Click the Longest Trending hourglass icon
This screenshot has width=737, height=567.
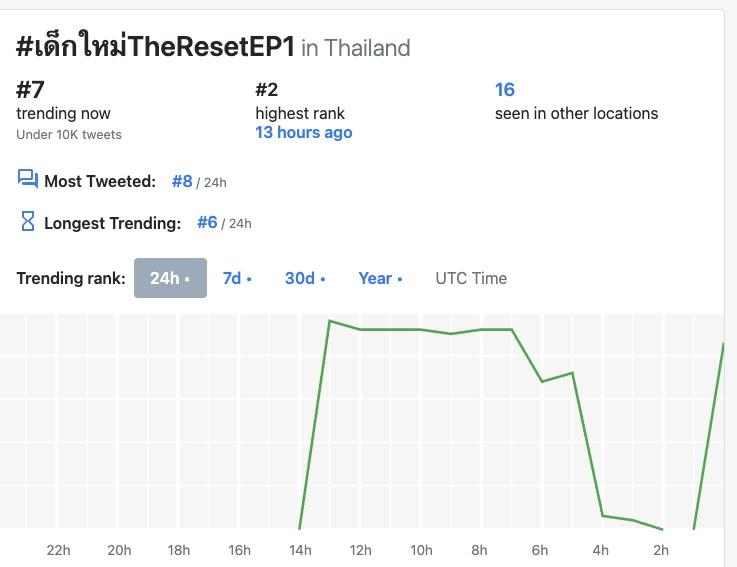click(x=28, y=222)
